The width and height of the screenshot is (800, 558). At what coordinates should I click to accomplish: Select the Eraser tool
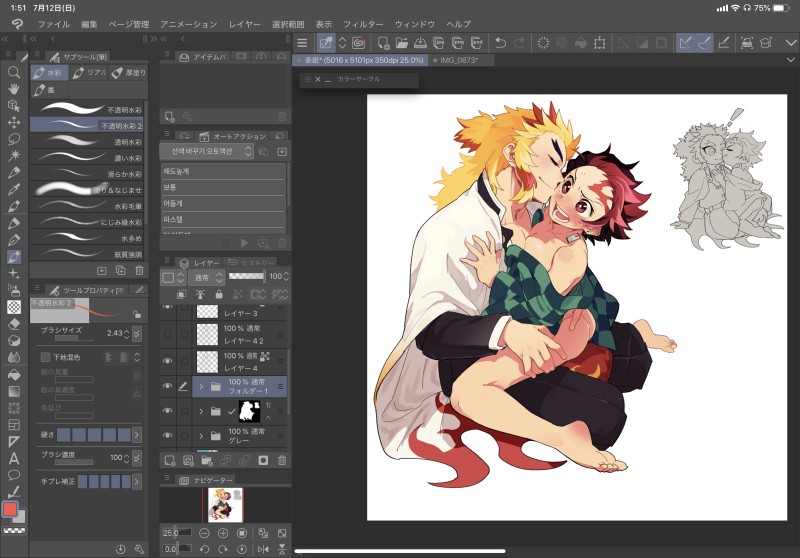tap(14, 323)
